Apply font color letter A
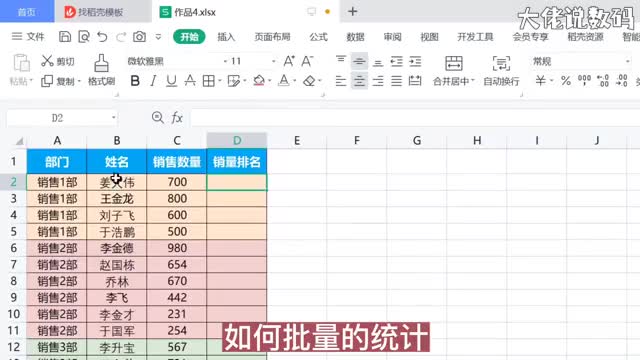The height and width of the screenshot is (360, 640). [x=284, y=81]
